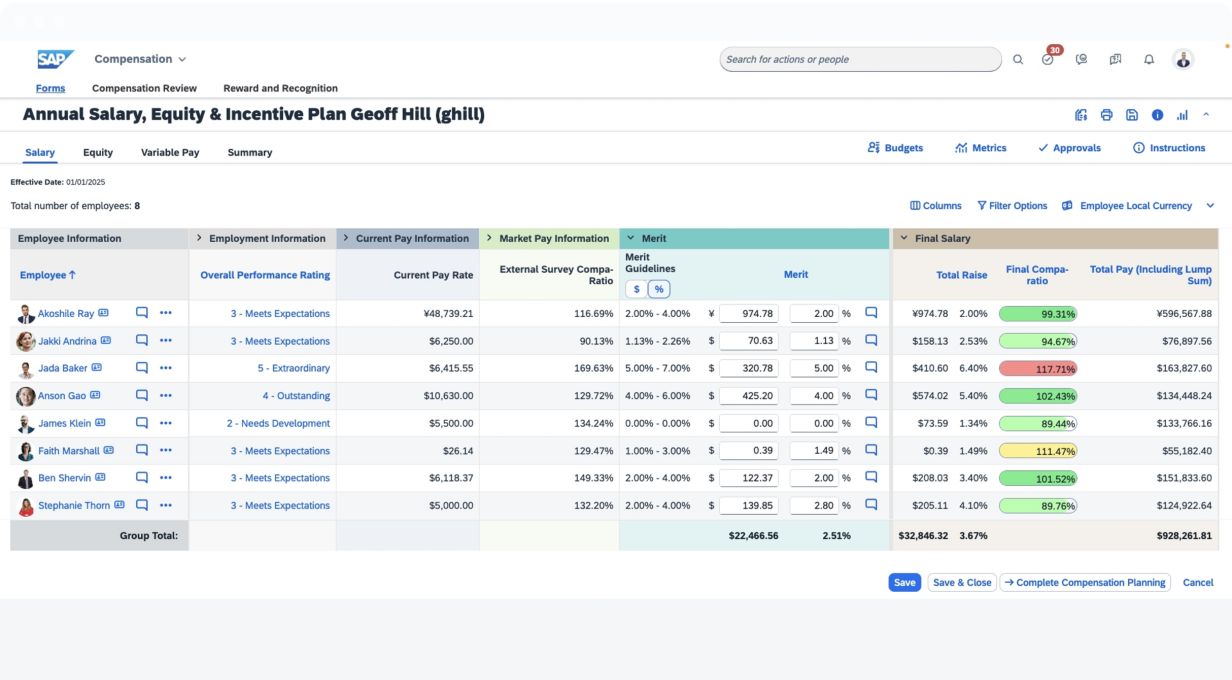Screen dimensions: 1232x680
Task: Click Jada Baker's red 117.71% compa-ratio indicator
Action: 1037,368
